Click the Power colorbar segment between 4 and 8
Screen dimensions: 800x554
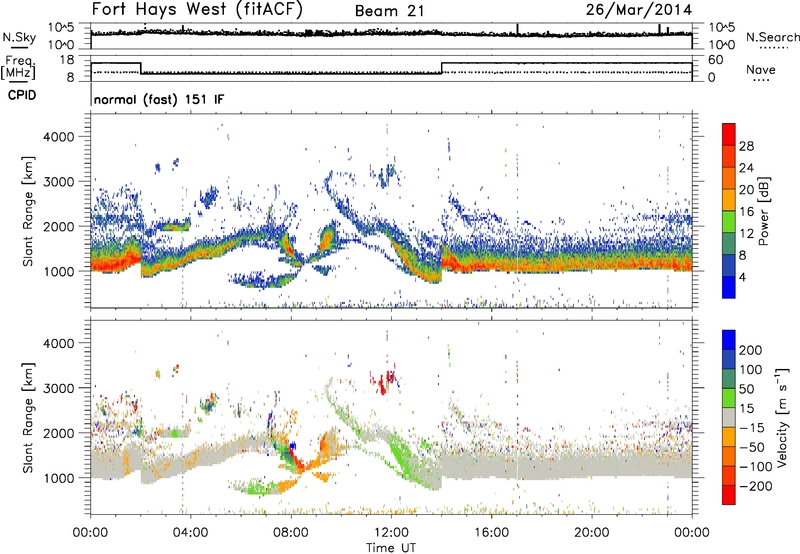[729, 266]
